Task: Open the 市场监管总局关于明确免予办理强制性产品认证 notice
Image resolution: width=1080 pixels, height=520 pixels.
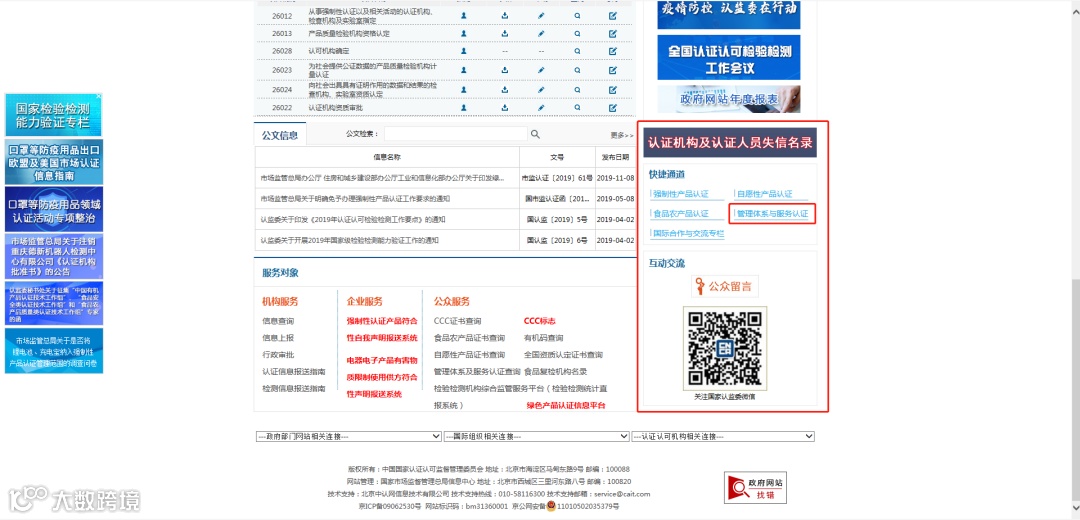Action: [355, 198]
